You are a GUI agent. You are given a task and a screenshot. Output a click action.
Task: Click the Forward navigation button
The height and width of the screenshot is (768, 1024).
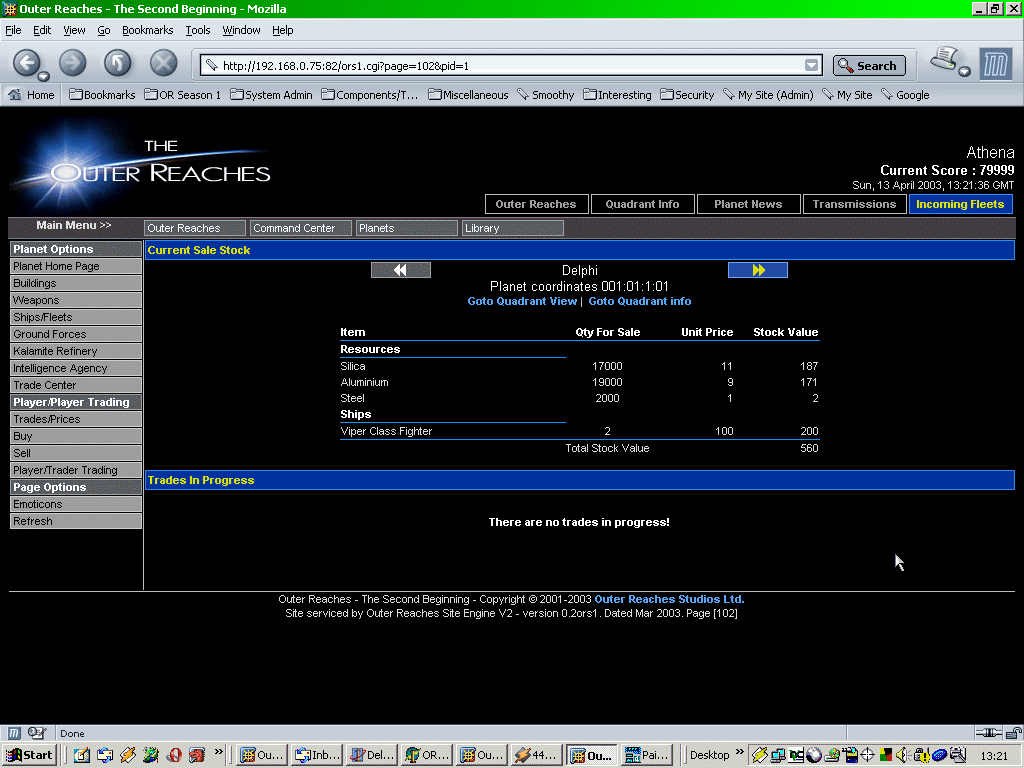[73, 63]
